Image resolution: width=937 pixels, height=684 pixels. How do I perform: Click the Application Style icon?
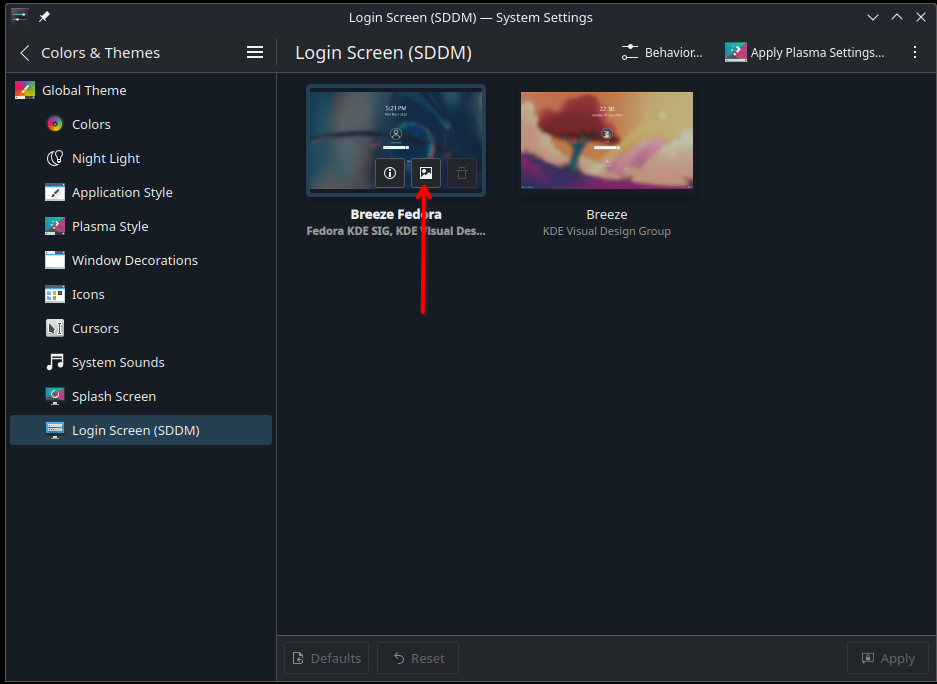(55, 192)
